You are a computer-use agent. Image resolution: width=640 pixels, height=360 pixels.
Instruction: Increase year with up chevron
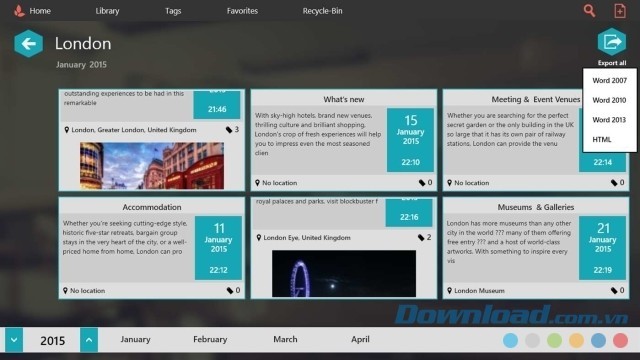[89, 340]
